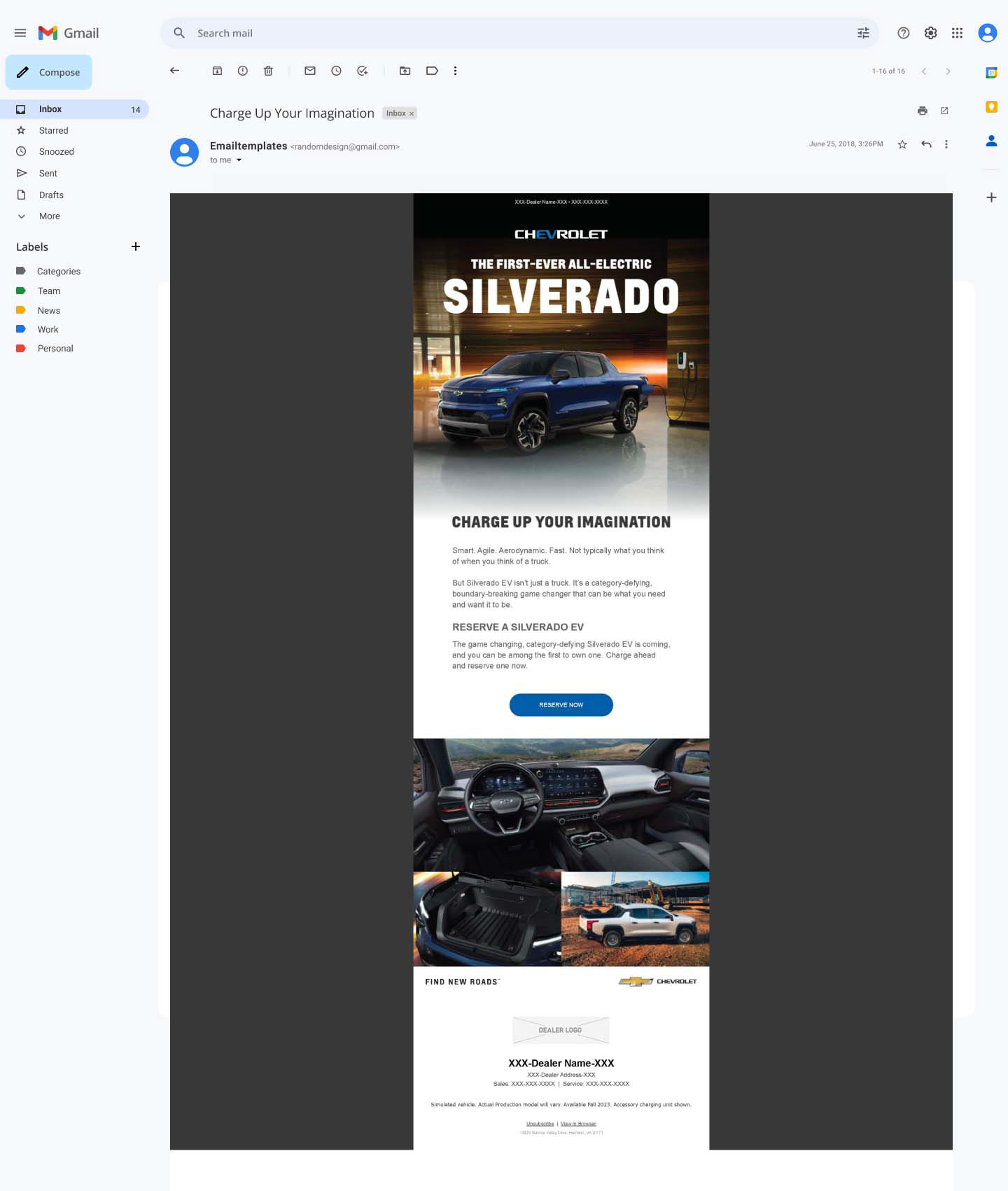Report this email as spam

(243, 71)
